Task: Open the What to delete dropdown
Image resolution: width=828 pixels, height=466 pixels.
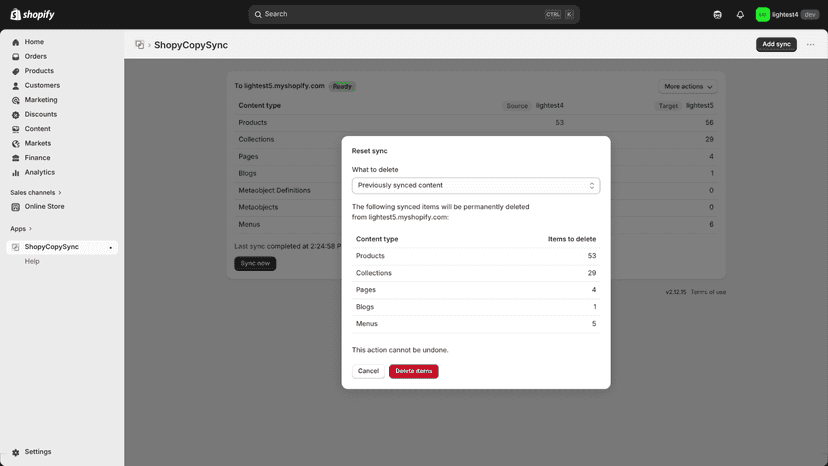Action: click(476, 185)
